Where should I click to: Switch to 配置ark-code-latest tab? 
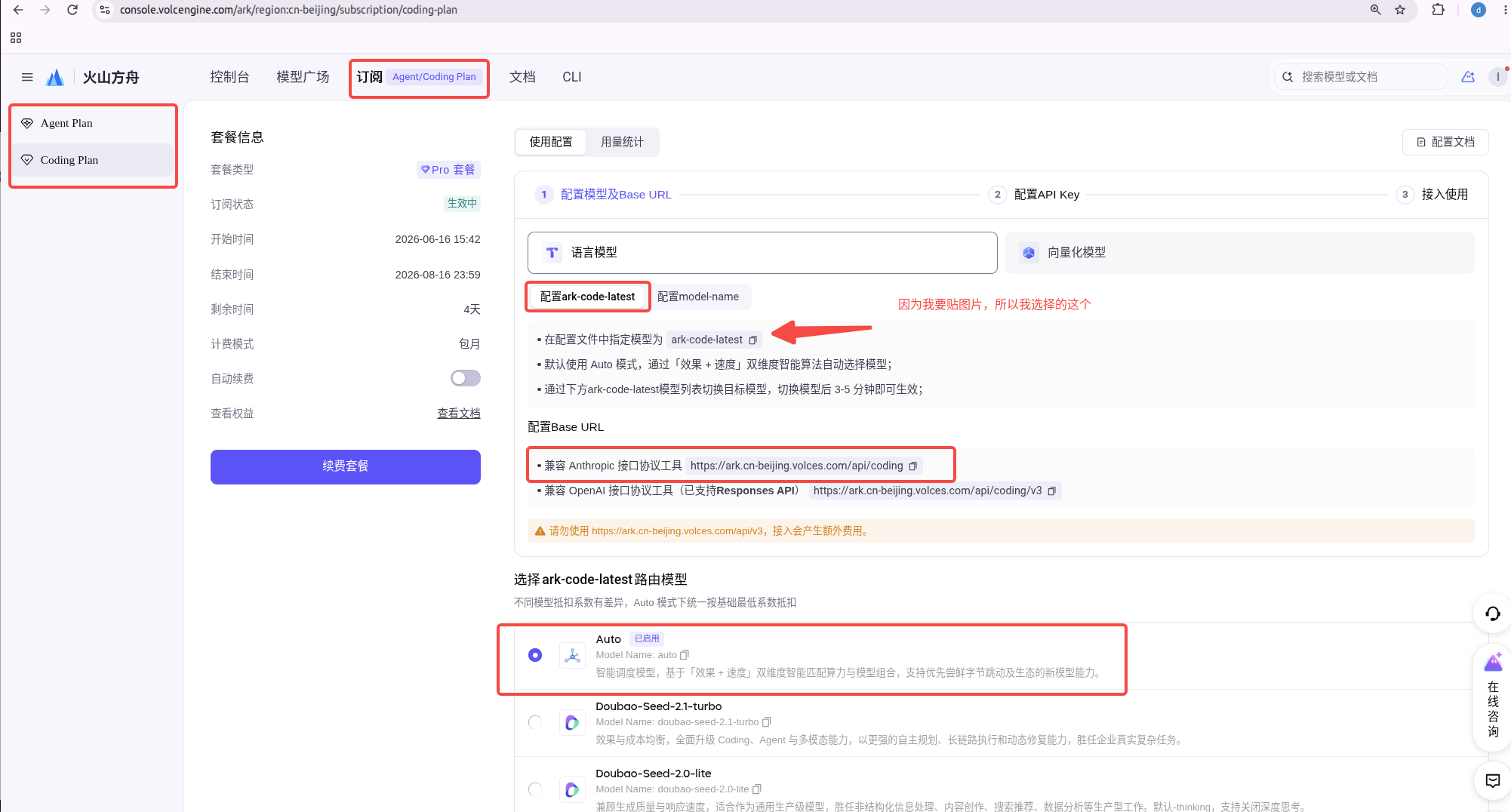(587, 297)
